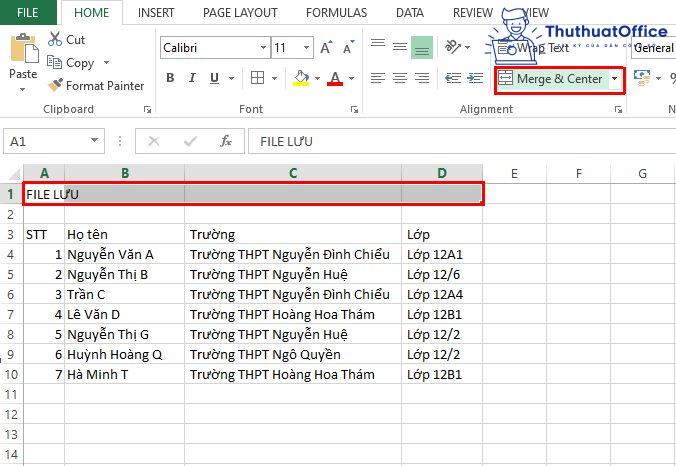Click the formula bar showing FILE LƯU
The width and height of the screenshot is (676, 466).
[x=462, y=141]
